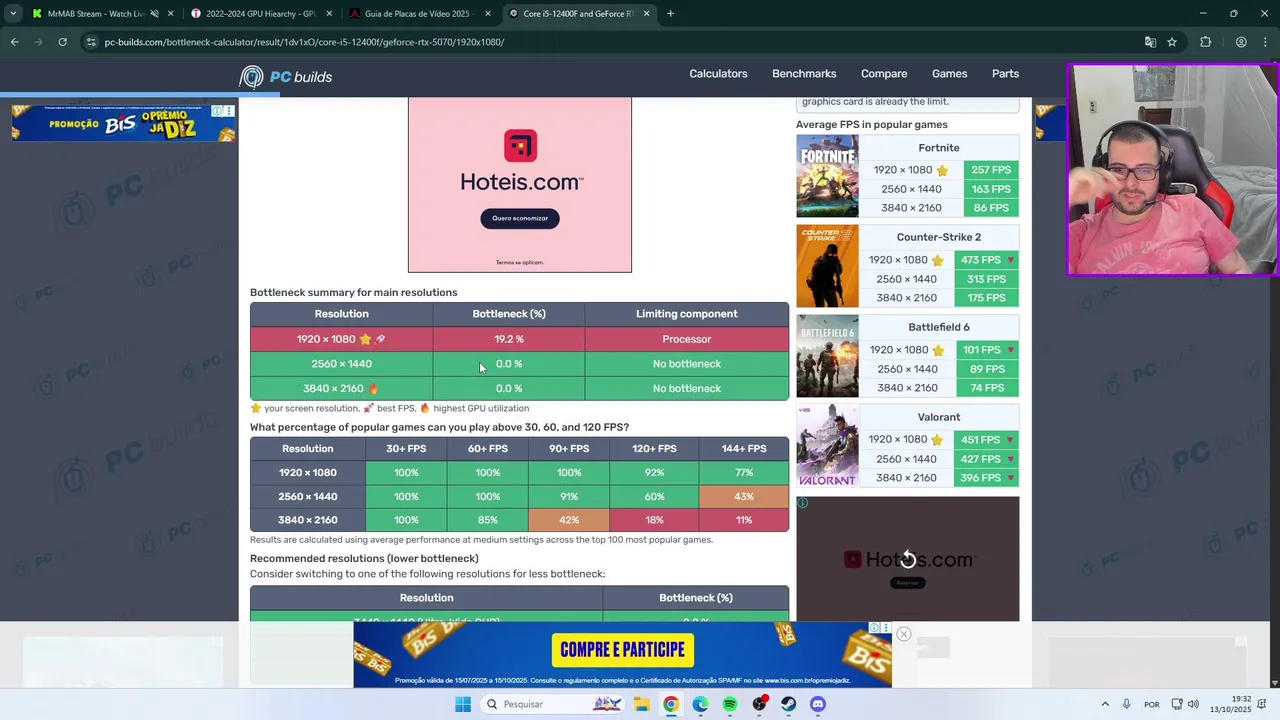The width and height of the screenshot is (1280, 720).
Task: Click the Battlefield 6 74 FPS value
Action: point(987,388)
